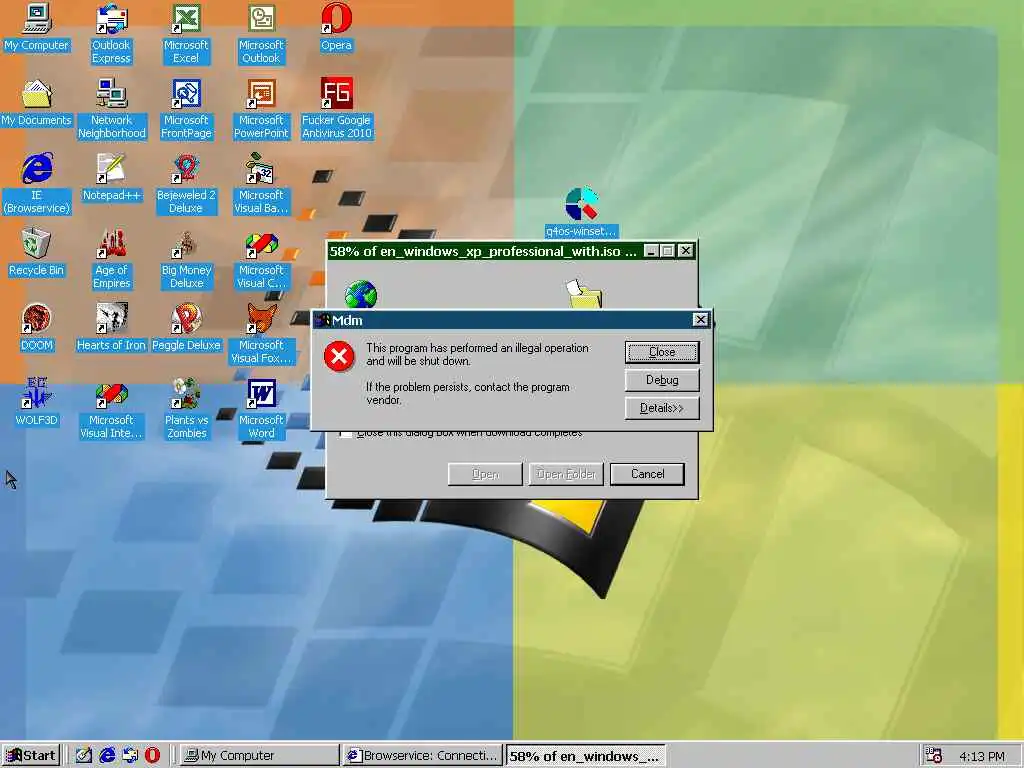Maximize the ISO download window

pyautogui.click(x=667, y=251)
